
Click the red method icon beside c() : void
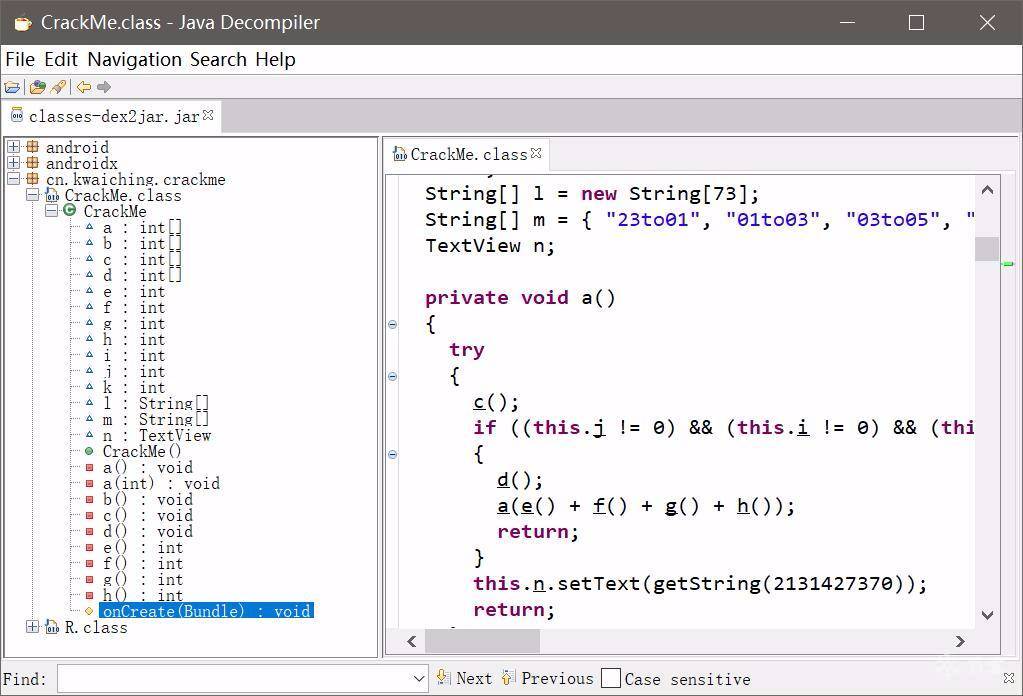(x=89, y=515)
